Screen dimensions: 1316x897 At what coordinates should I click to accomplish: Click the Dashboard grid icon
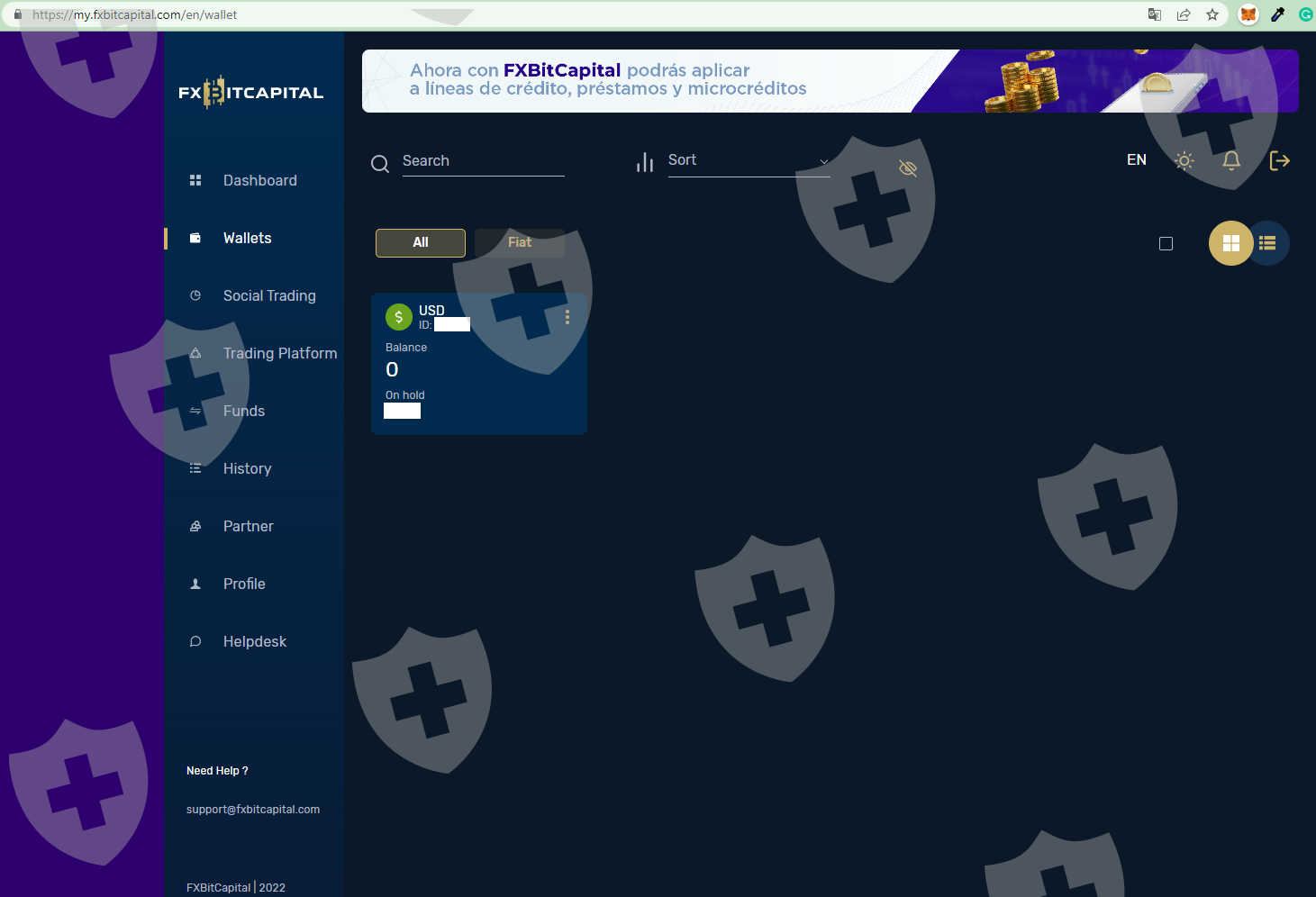[195, 180]
